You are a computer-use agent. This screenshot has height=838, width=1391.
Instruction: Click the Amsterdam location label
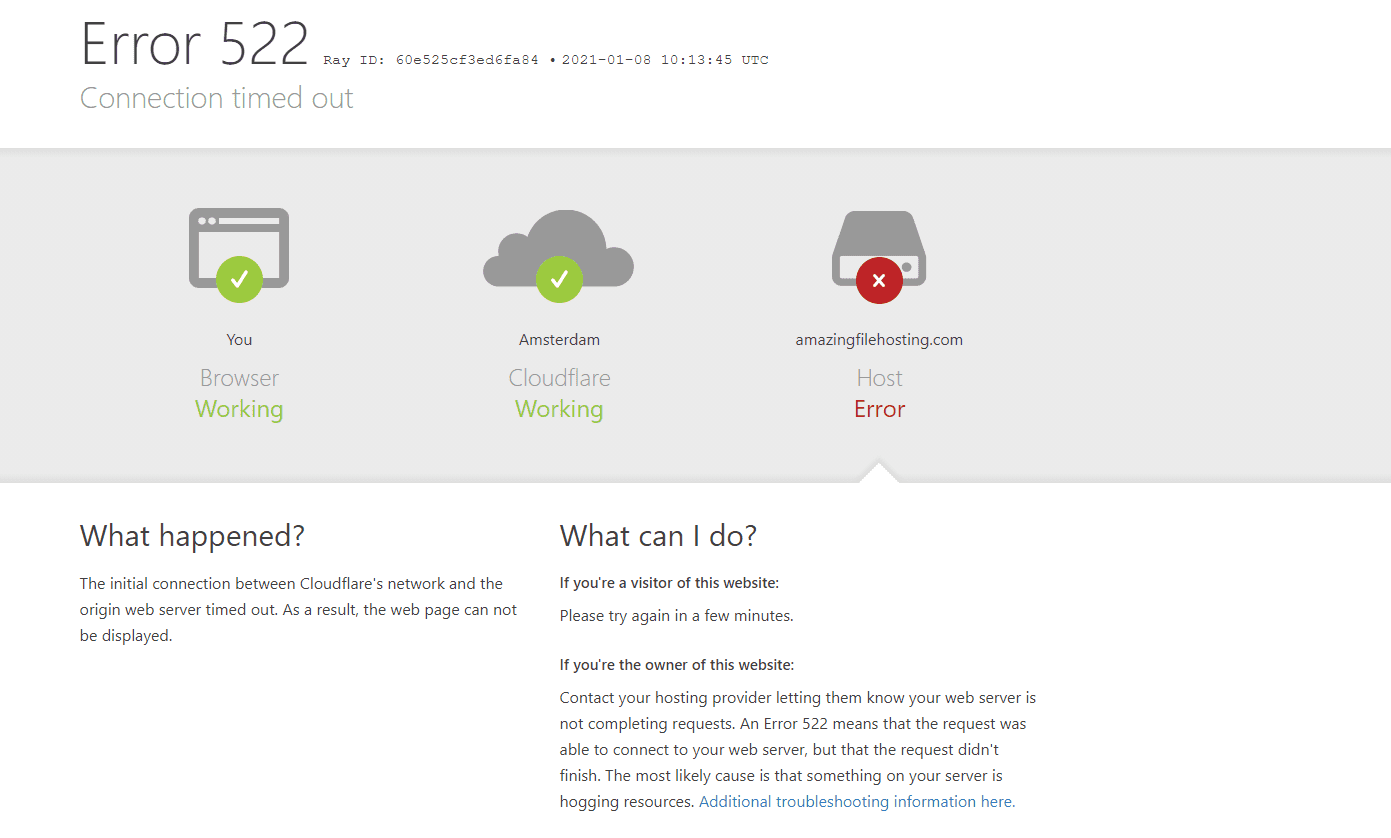coord(559,340)
